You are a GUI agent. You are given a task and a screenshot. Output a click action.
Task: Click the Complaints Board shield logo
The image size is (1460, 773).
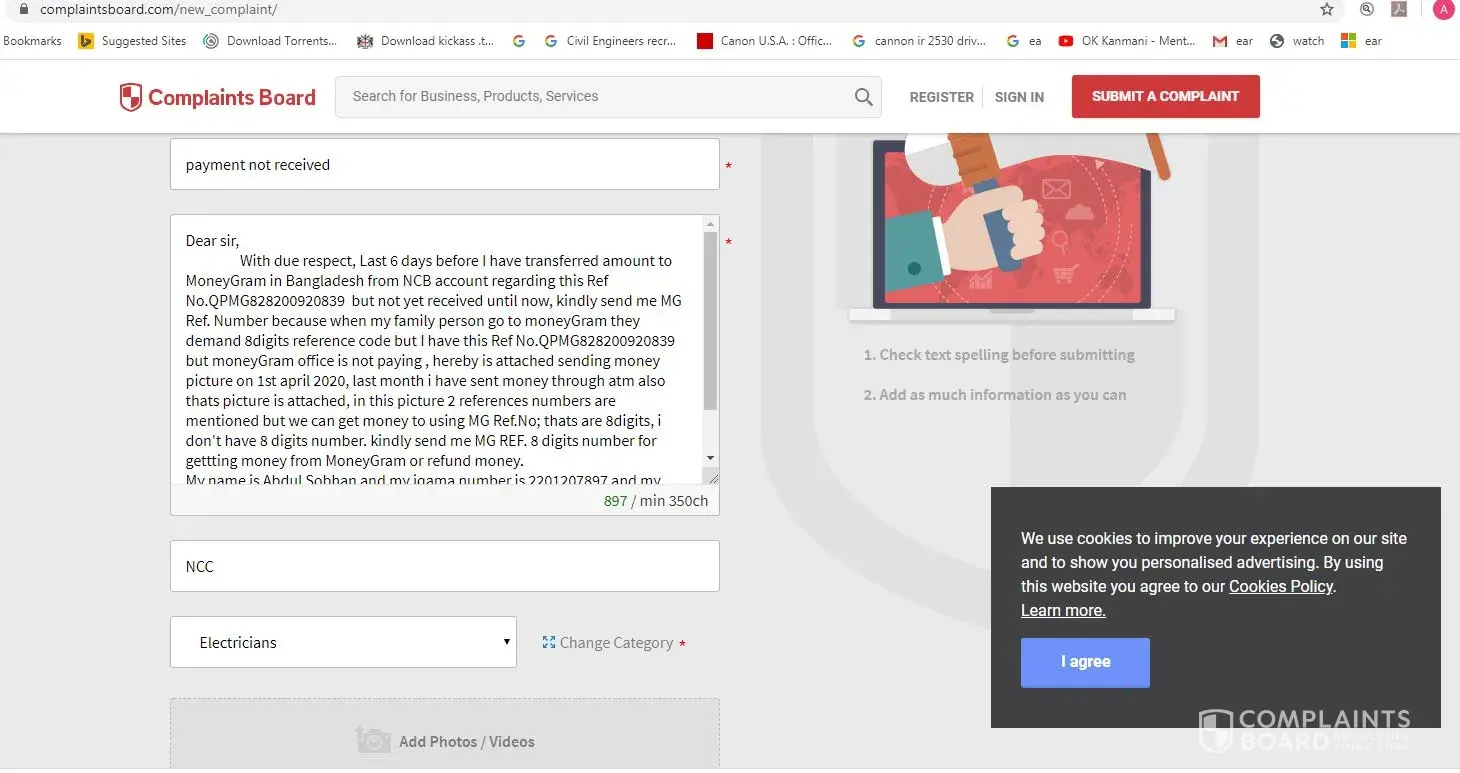131,97
